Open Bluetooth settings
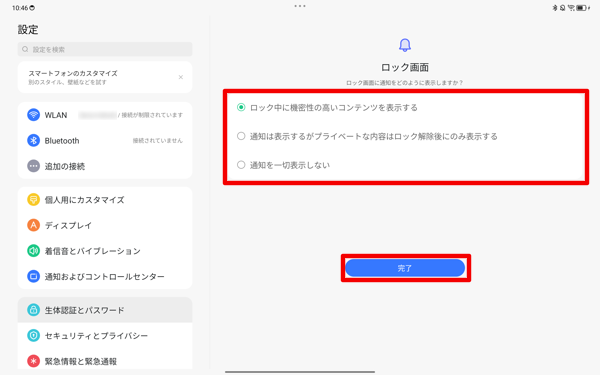Screen dimensions: 600x375 [x=105, y=140]
